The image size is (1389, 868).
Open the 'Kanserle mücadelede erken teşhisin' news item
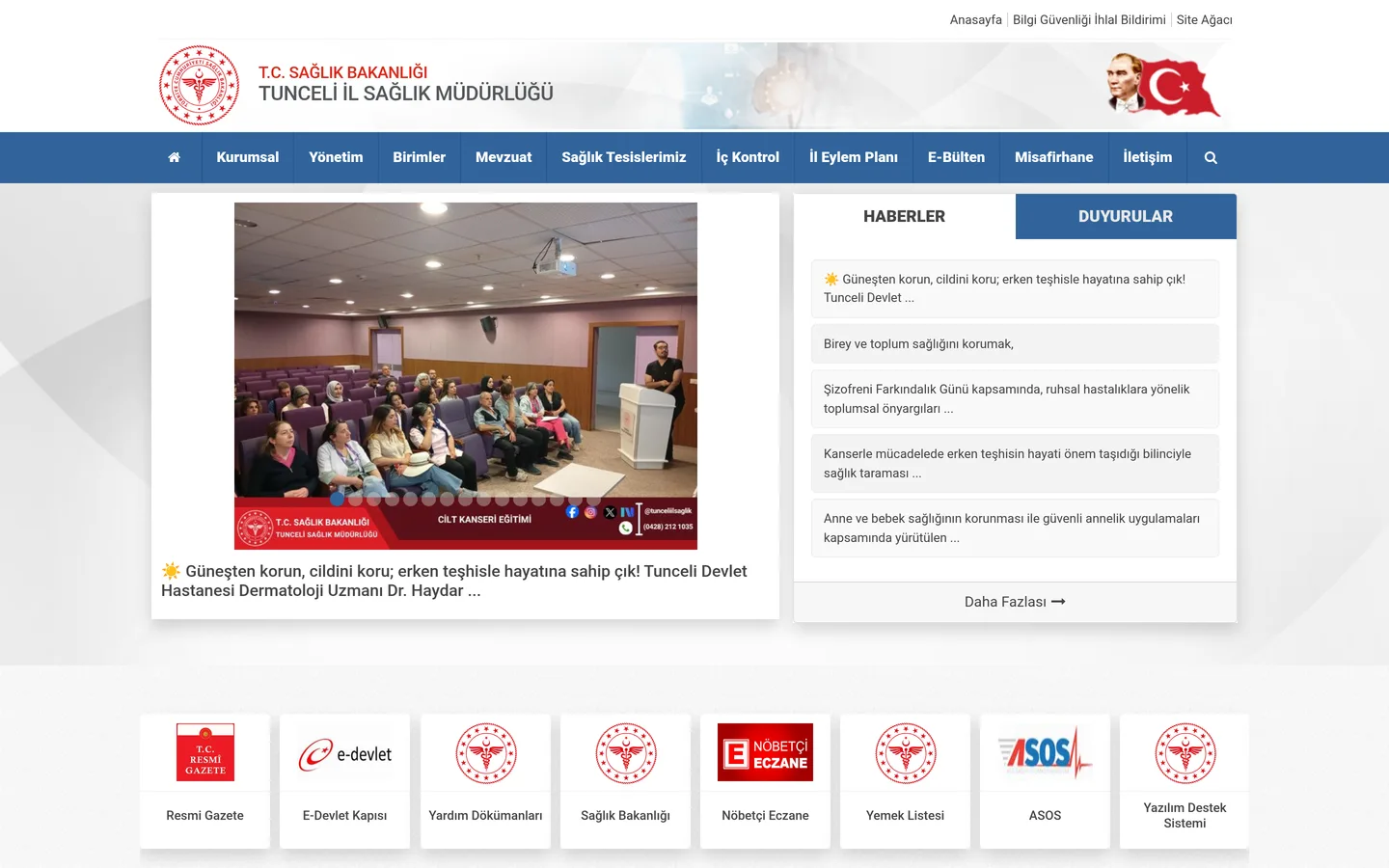[x=1015, y=464]
